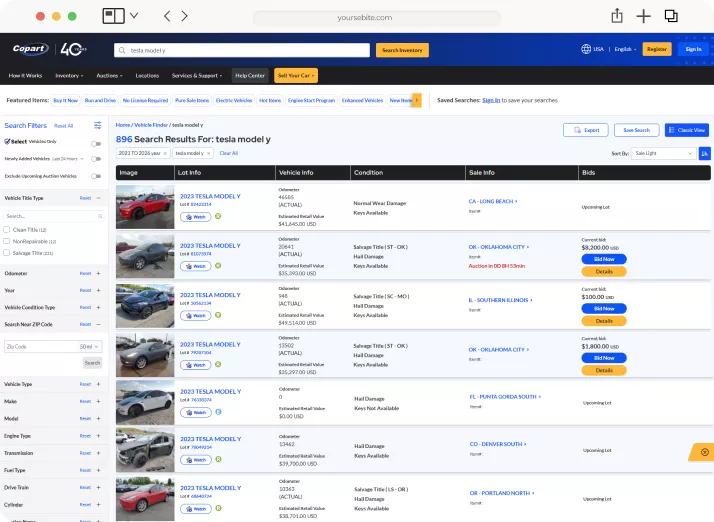Click the Search Inventory button
This screenshot has height=522, width=714.
[x=402, y=50]
